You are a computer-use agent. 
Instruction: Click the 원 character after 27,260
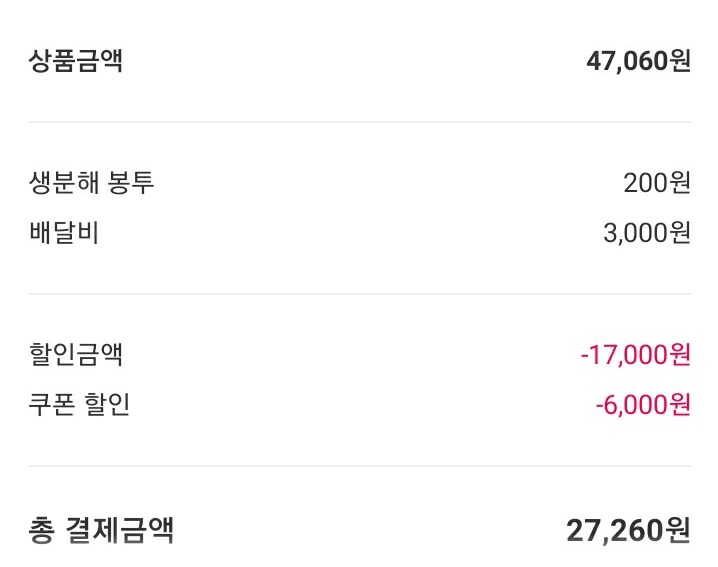(677, 530)
